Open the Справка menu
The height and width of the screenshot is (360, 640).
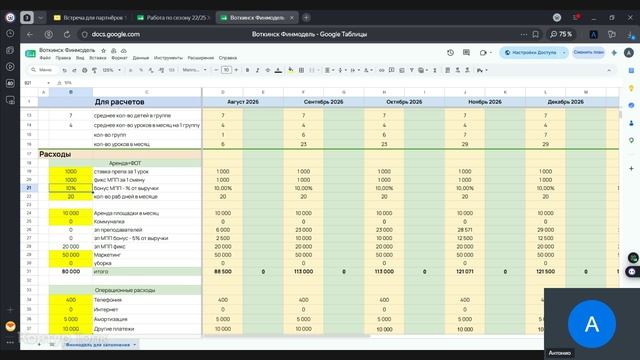(228, 58)
